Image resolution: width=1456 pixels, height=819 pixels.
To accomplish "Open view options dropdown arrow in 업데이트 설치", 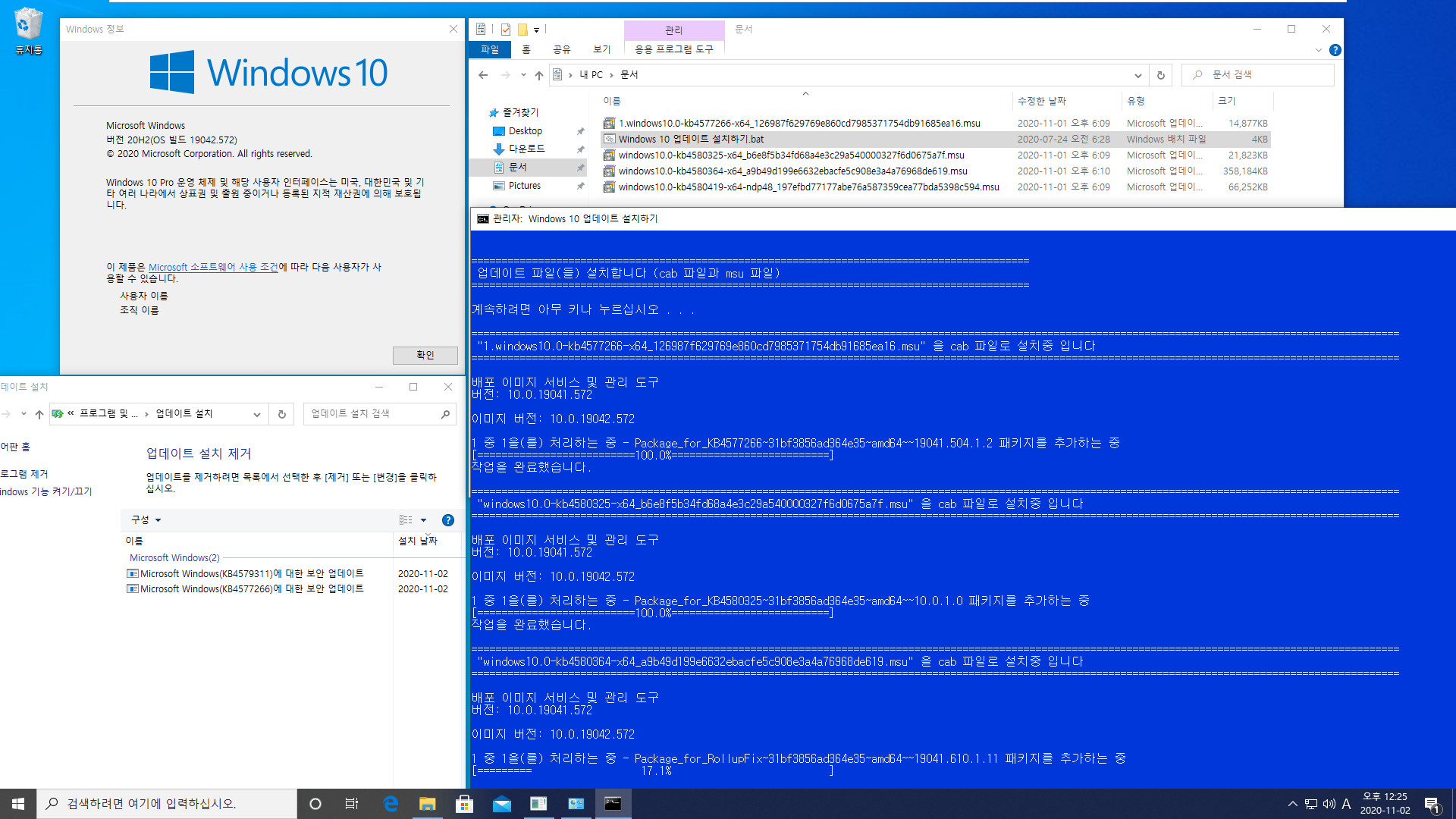I will tap(423, 520).
